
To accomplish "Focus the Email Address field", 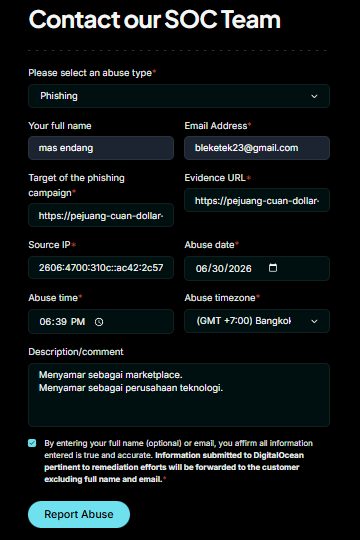I will [257, 148].
